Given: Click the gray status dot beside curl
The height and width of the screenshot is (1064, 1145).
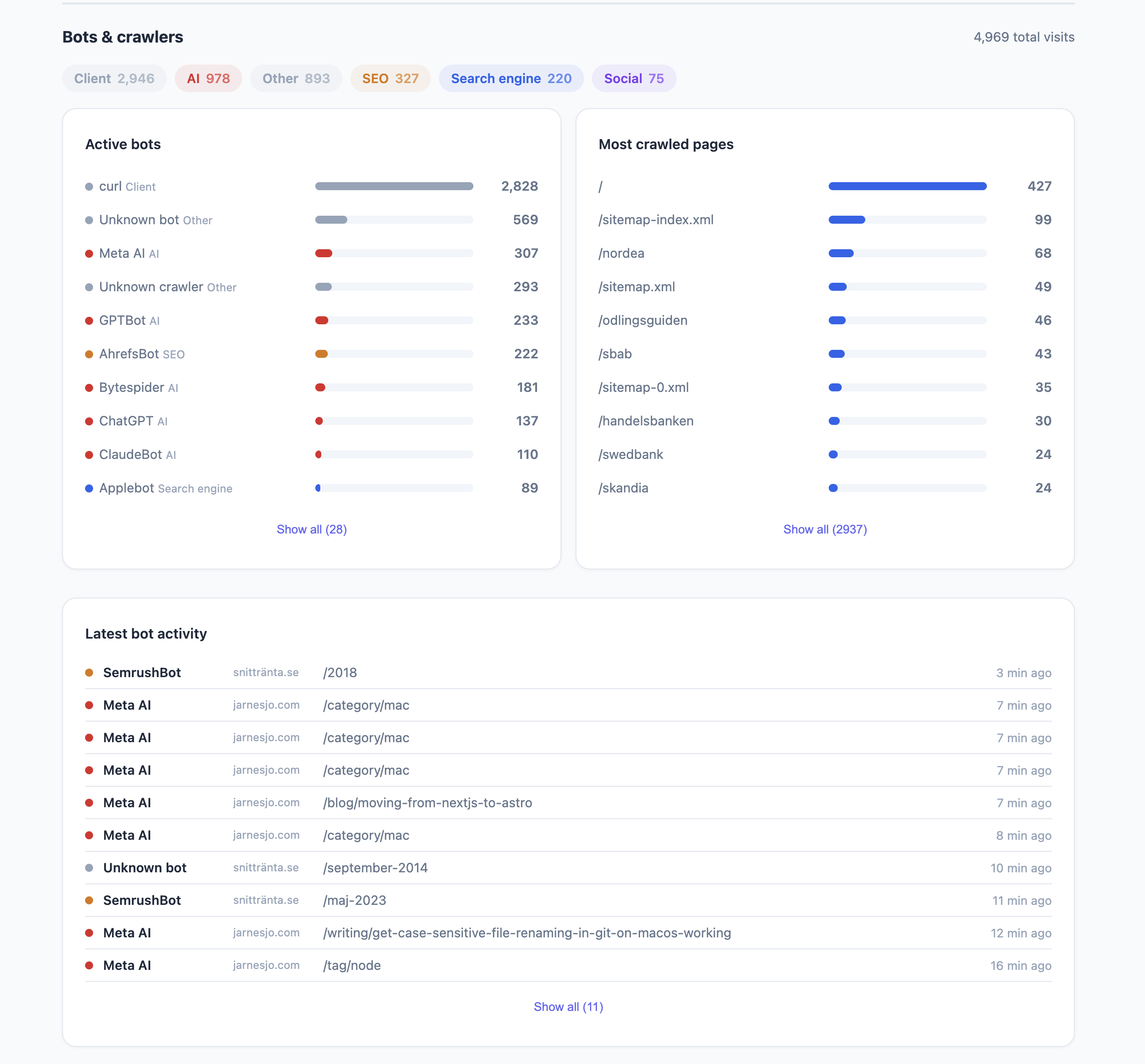Looking at the screenshot, I should click(x=89, y=186).
